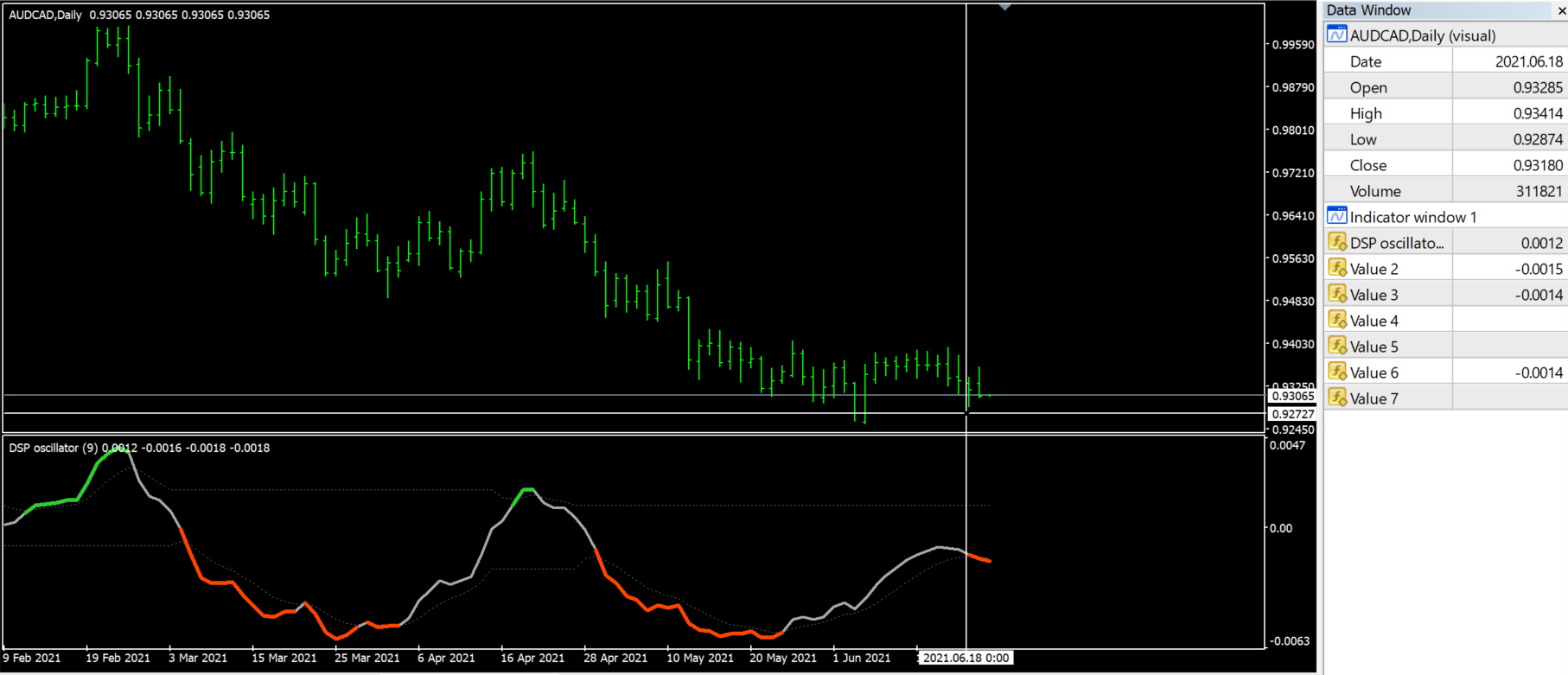This screenshot has height=675, width=1568.
Task: Click the -0.0063 oscillator scale label
Action: point(1289,640)
